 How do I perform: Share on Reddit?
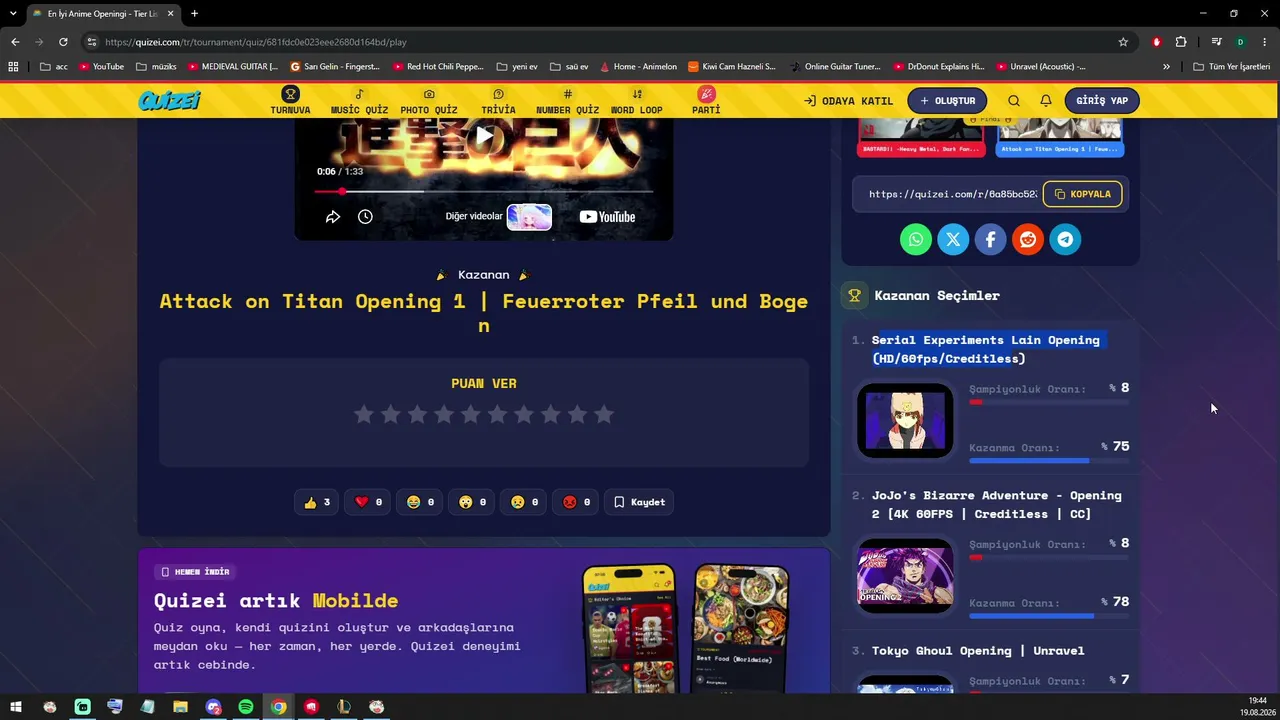(x=1028, y=239)
